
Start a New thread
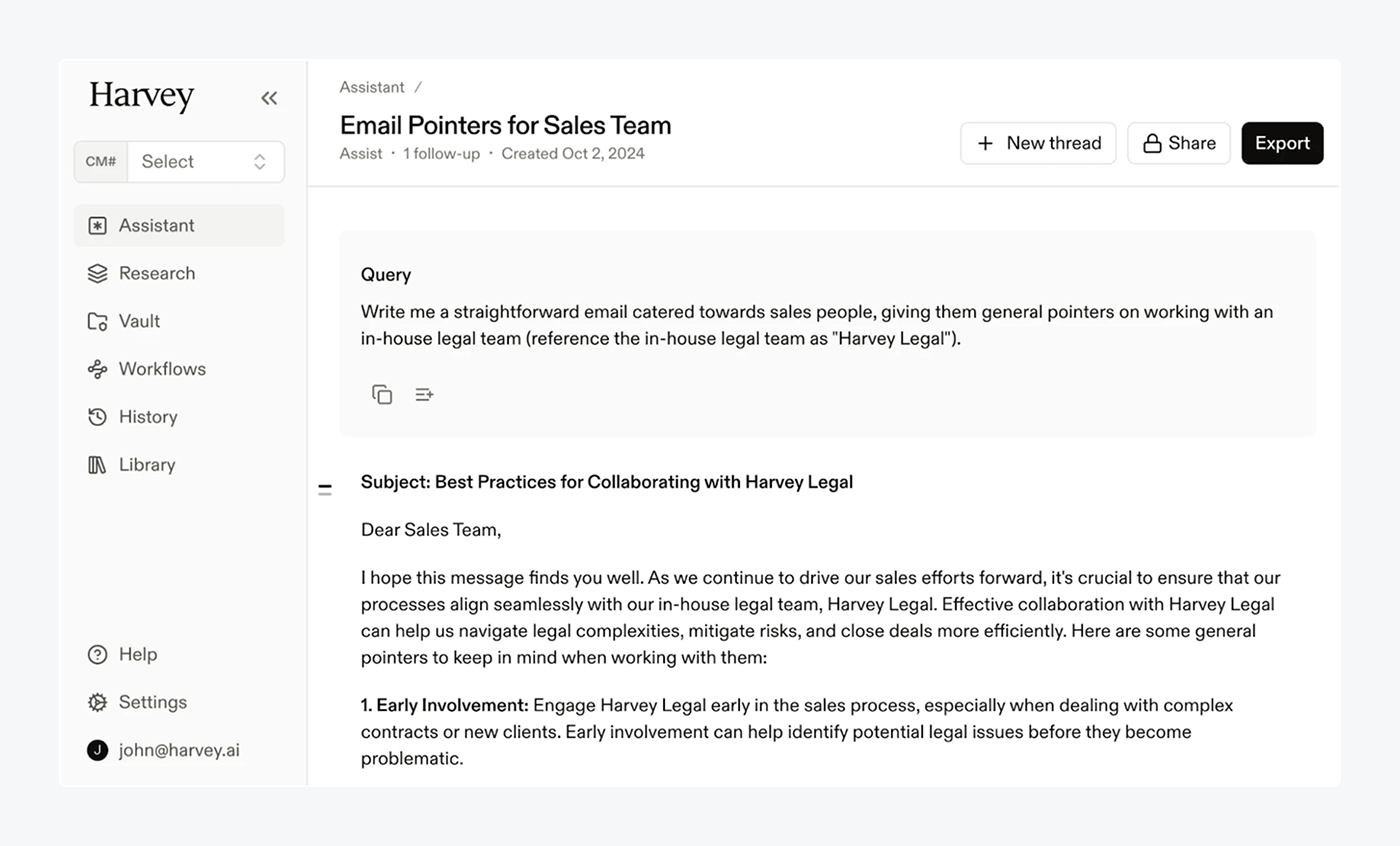pos(1038,143)
